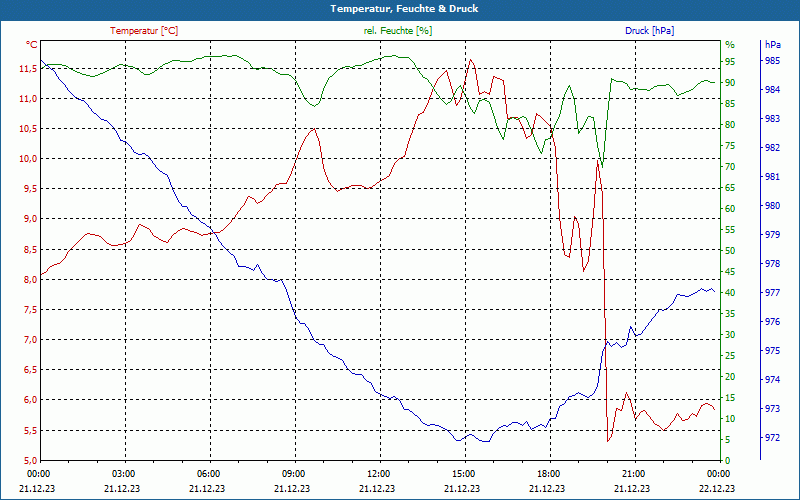This screenshot has height=500, width=800.
Task: Pick the 5,0 temperature axis label
Action: pyautogui.click(x=30, y=461)
